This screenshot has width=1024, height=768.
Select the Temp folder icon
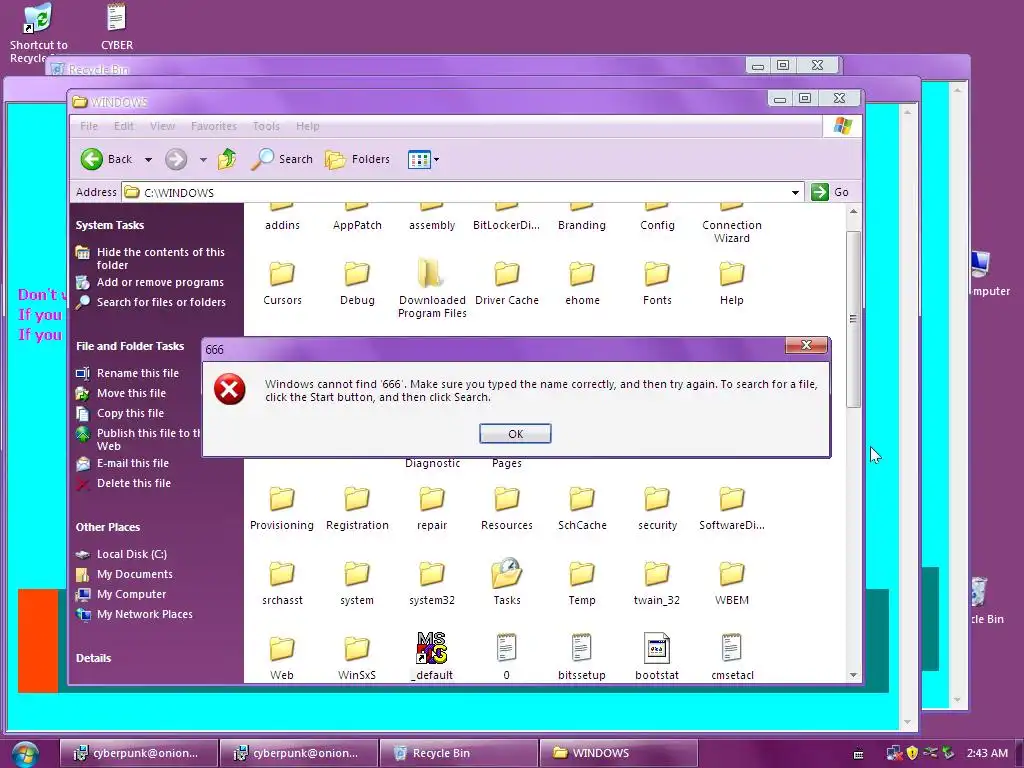click(x=582, y=574)
